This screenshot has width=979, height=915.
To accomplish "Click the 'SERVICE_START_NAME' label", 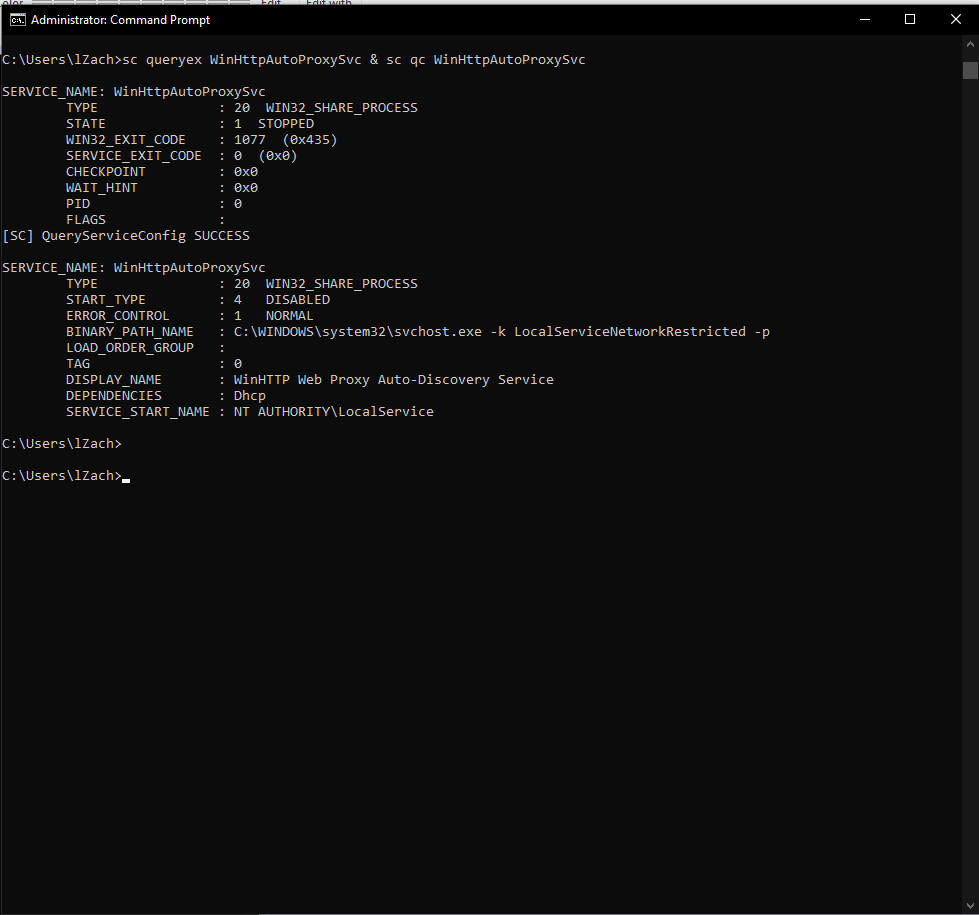I will pos(137,412).
